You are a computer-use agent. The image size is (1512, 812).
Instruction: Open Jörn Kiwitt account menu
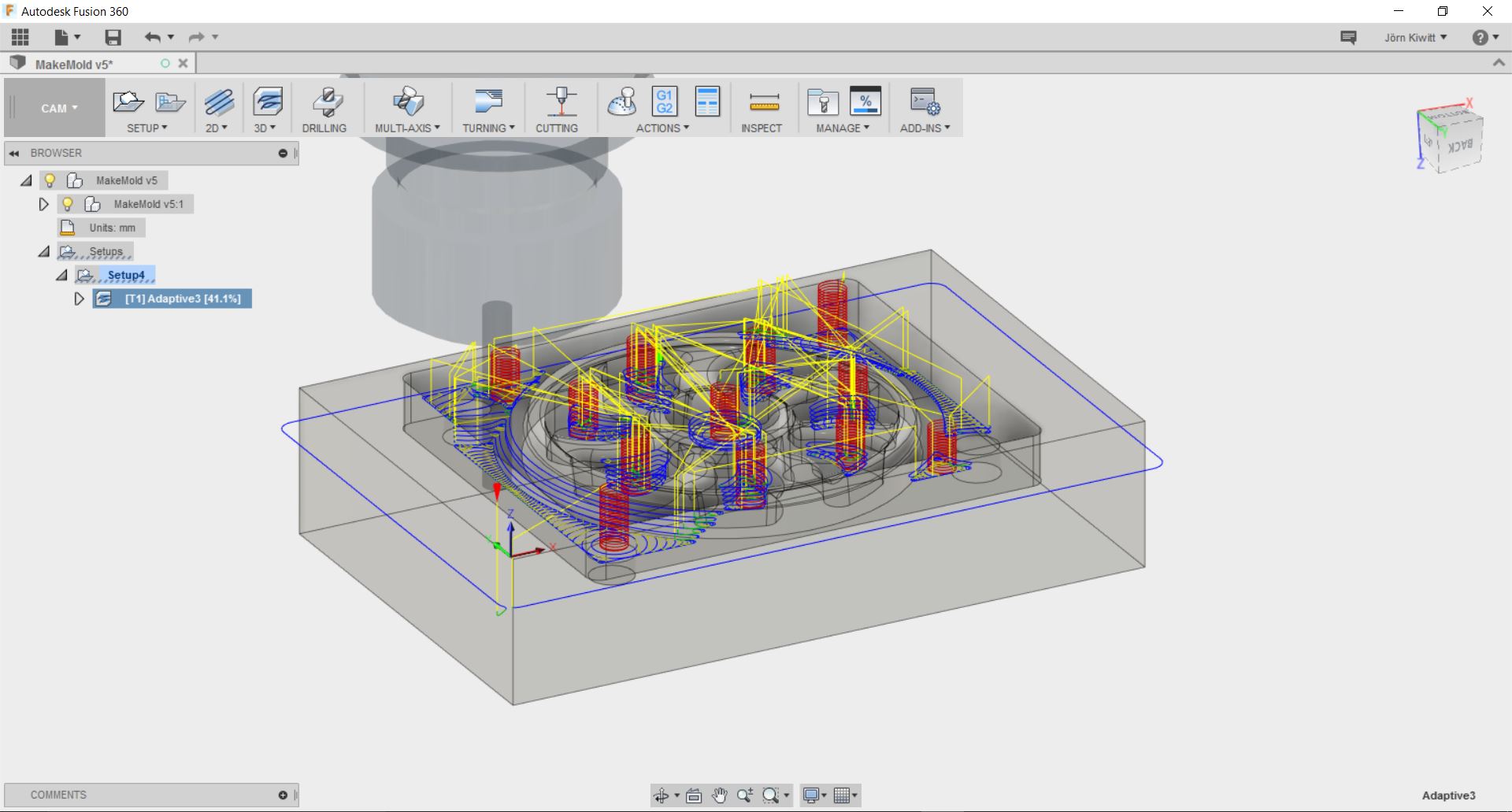point(1415,37)
